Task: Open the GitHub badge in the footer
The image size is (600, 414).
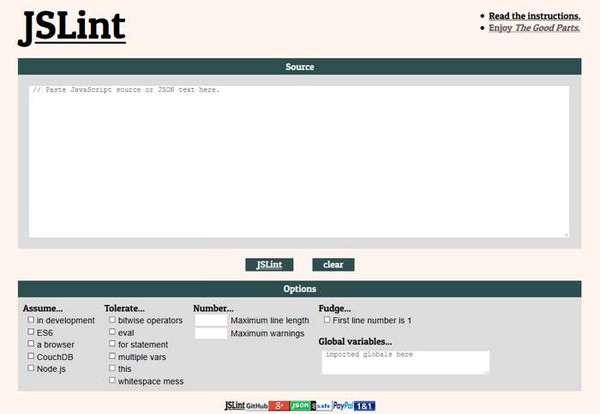Action: 257,406
